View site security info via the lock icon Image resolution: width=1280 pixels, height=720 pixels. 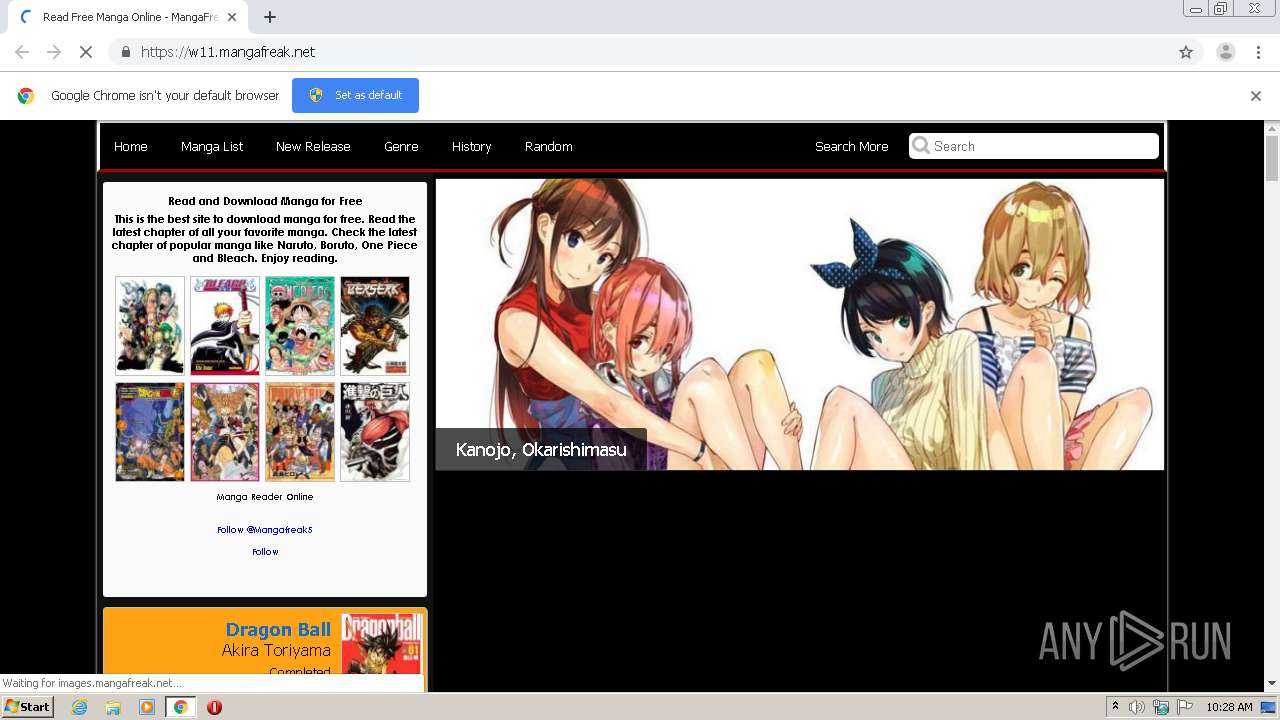click(125, 52)
